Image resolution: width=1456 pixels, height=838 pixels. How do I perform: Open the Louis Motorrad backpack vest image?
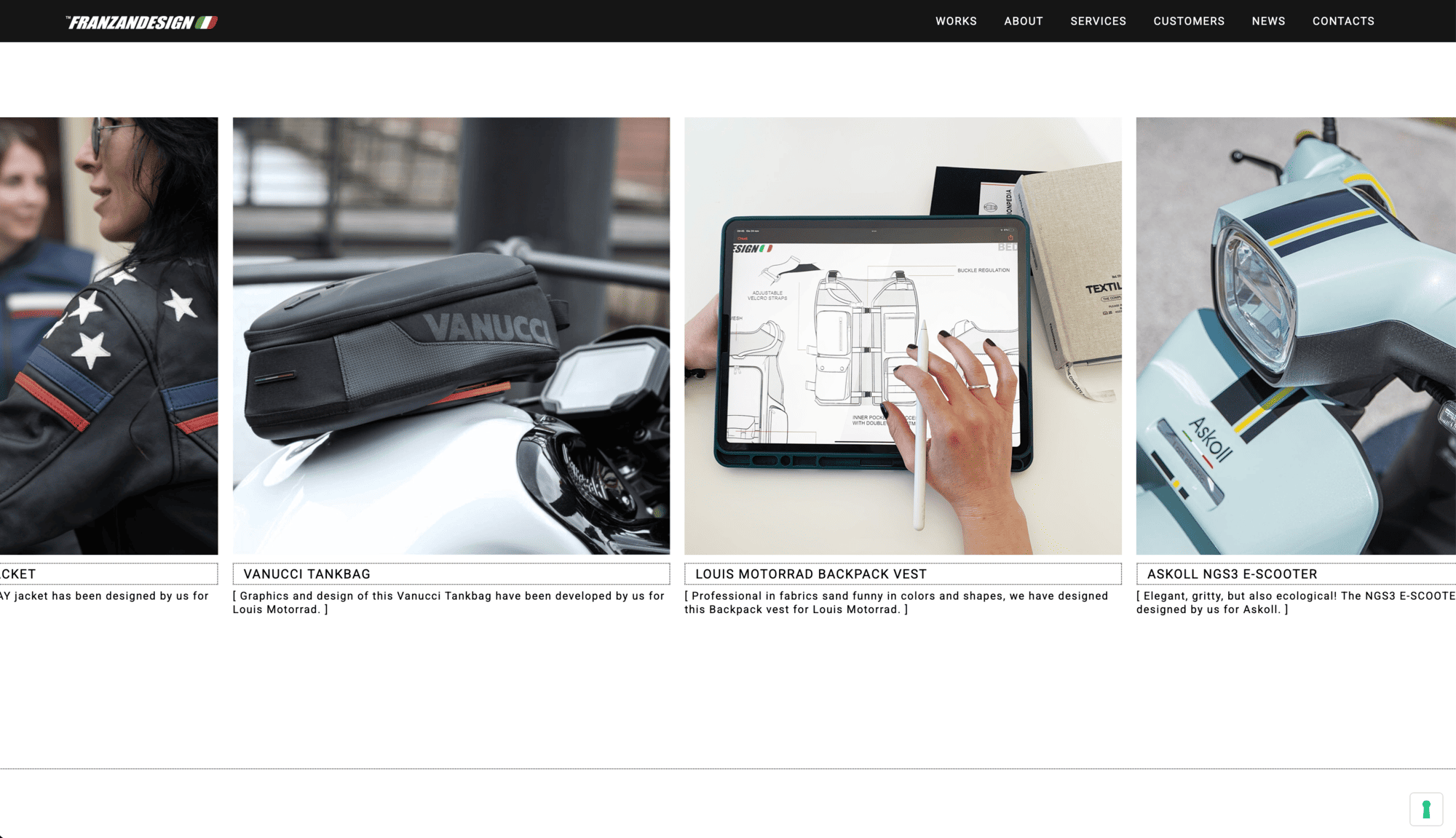click(903, 336)
